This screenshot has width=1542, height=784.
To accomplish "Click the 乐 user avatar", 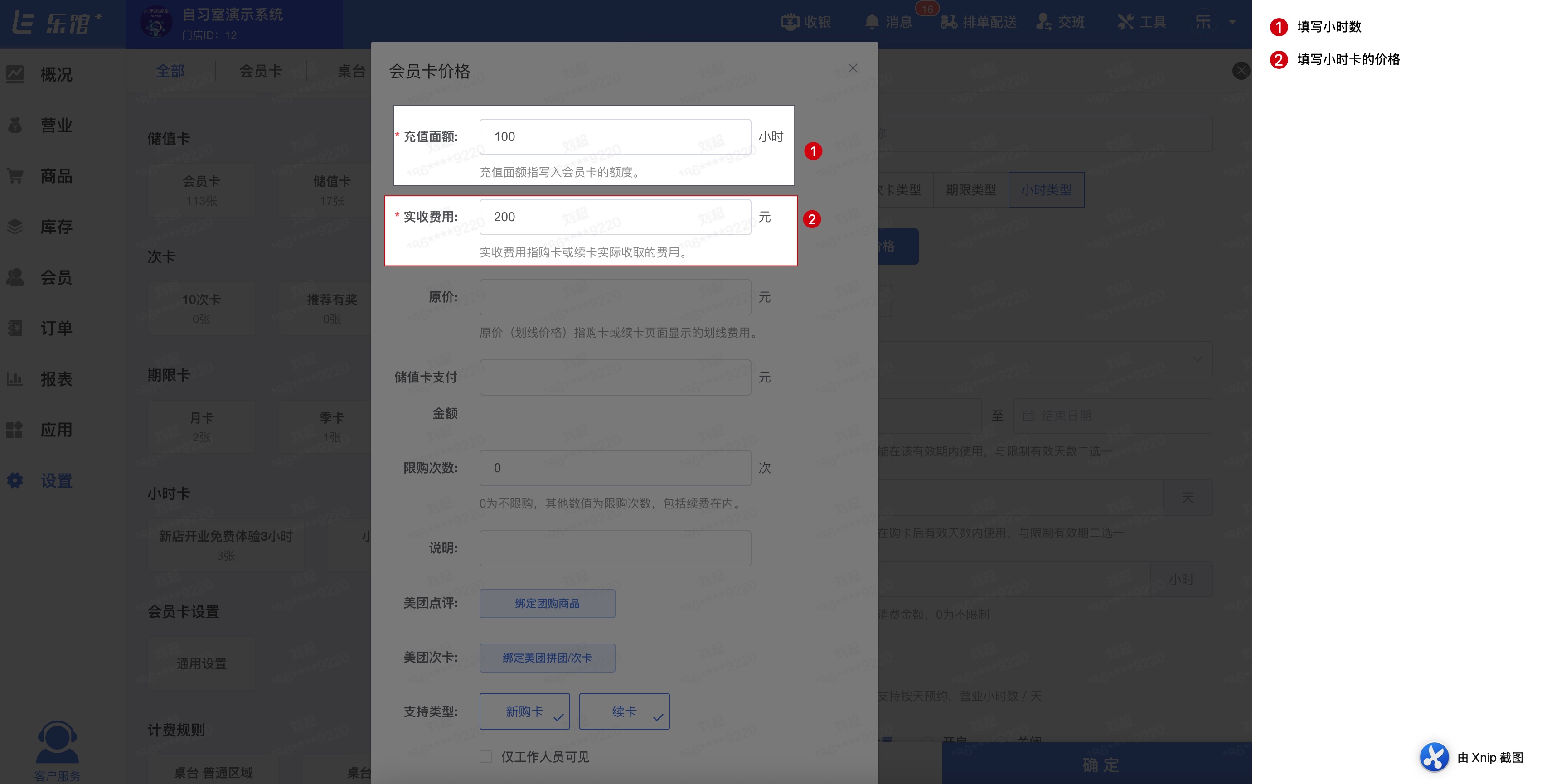I will [x=1203, y=22].
